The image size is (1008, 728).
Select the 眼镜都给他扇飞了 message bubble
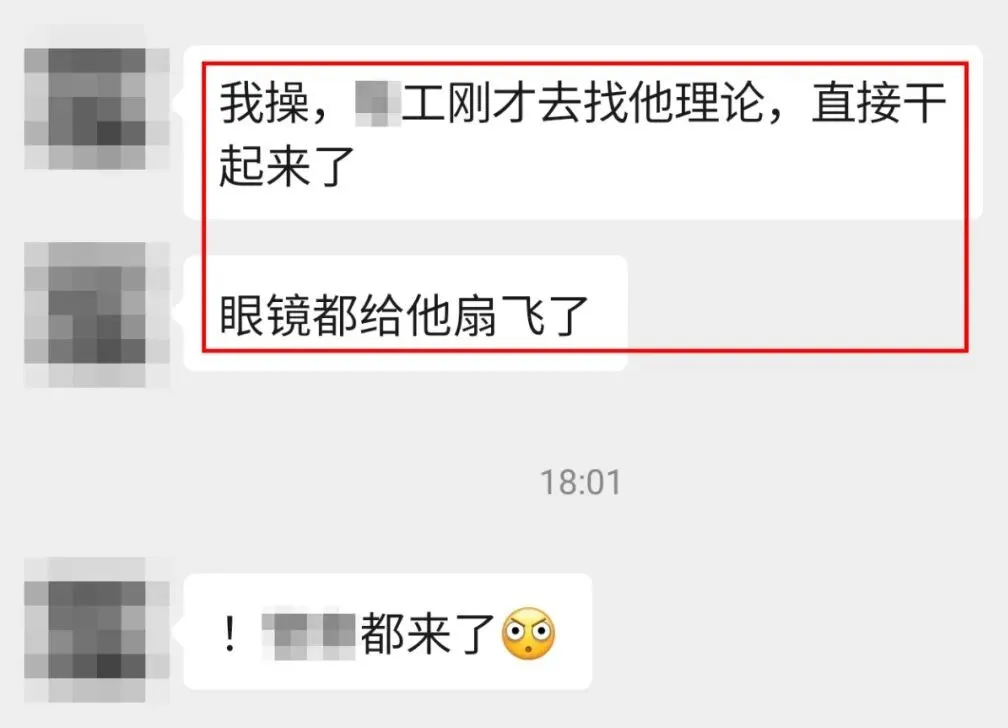pos(406,313)
